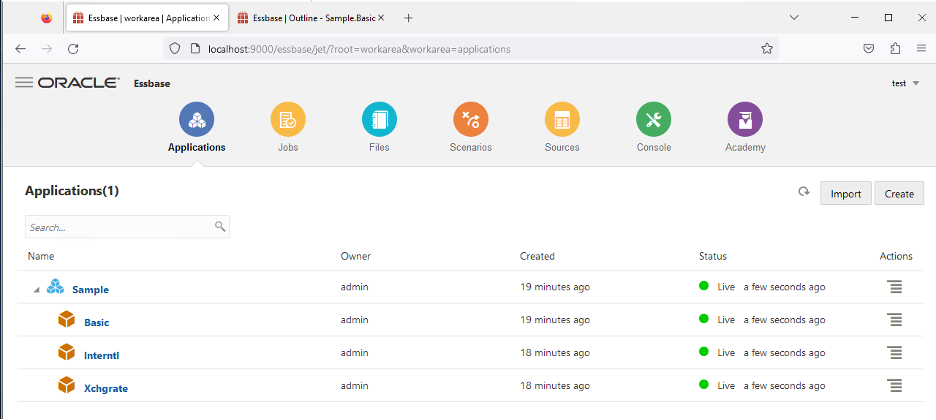Click the Create button

tap(899, 193)
